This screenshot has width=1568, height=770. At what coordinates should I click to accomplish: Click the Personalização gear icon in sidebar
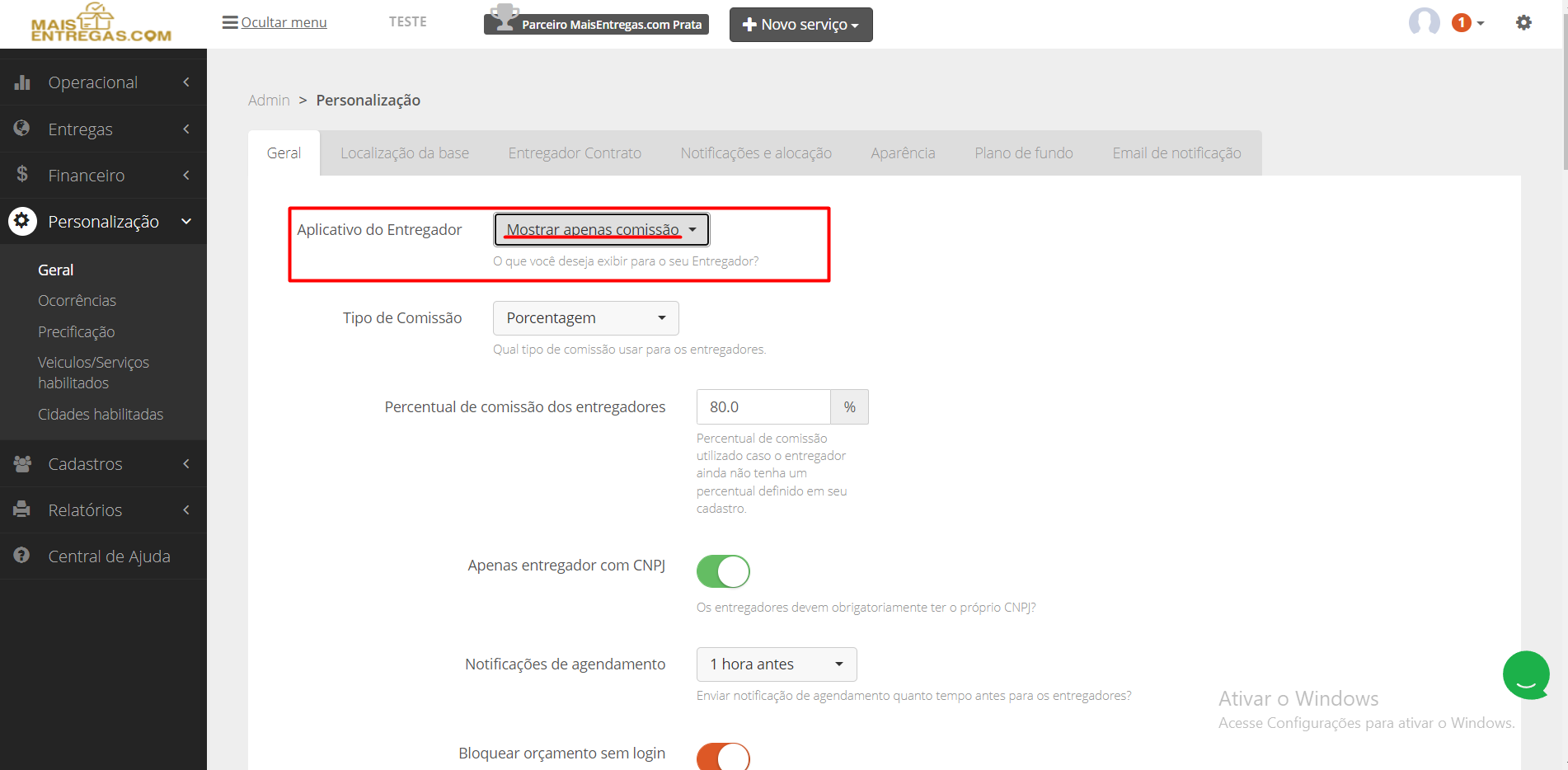click(x=22, y=221)
